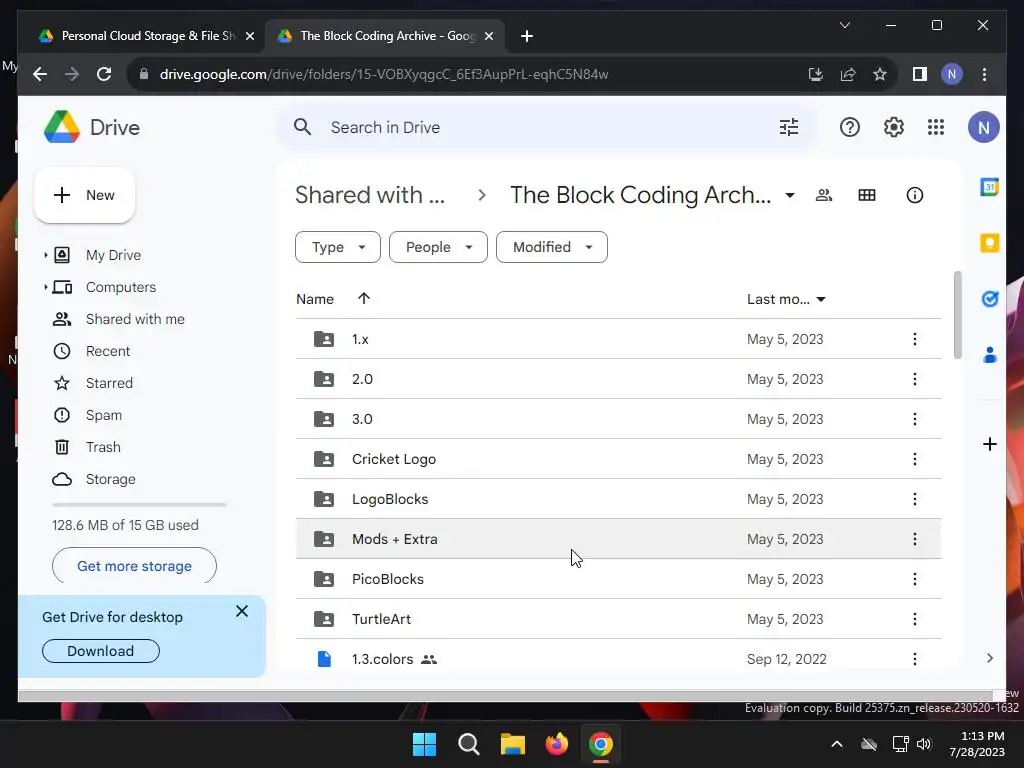The image size is (1024, 768).
Task: Click the file list vertical scrollbar
Action: tap(957, 315)
